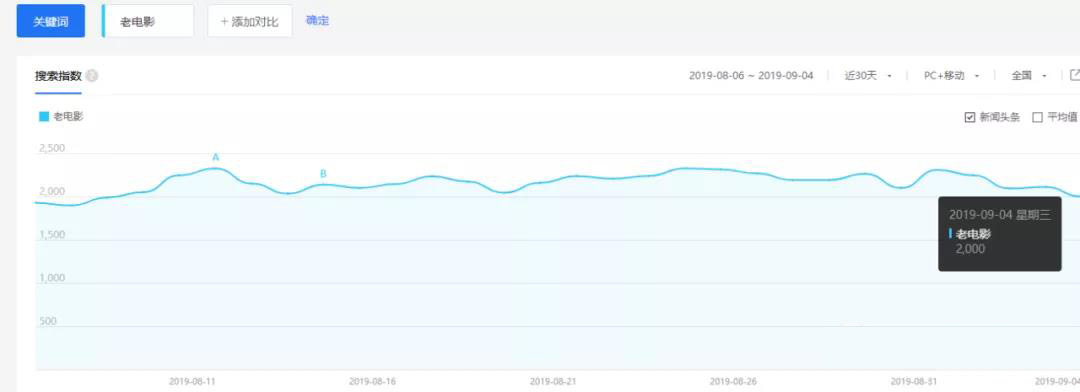This screenshot has height=392, width=1080.
Task: Open the 2019-08-06 ~ 2019-09-04 date range picker
Action: click(x=751, y=76)
